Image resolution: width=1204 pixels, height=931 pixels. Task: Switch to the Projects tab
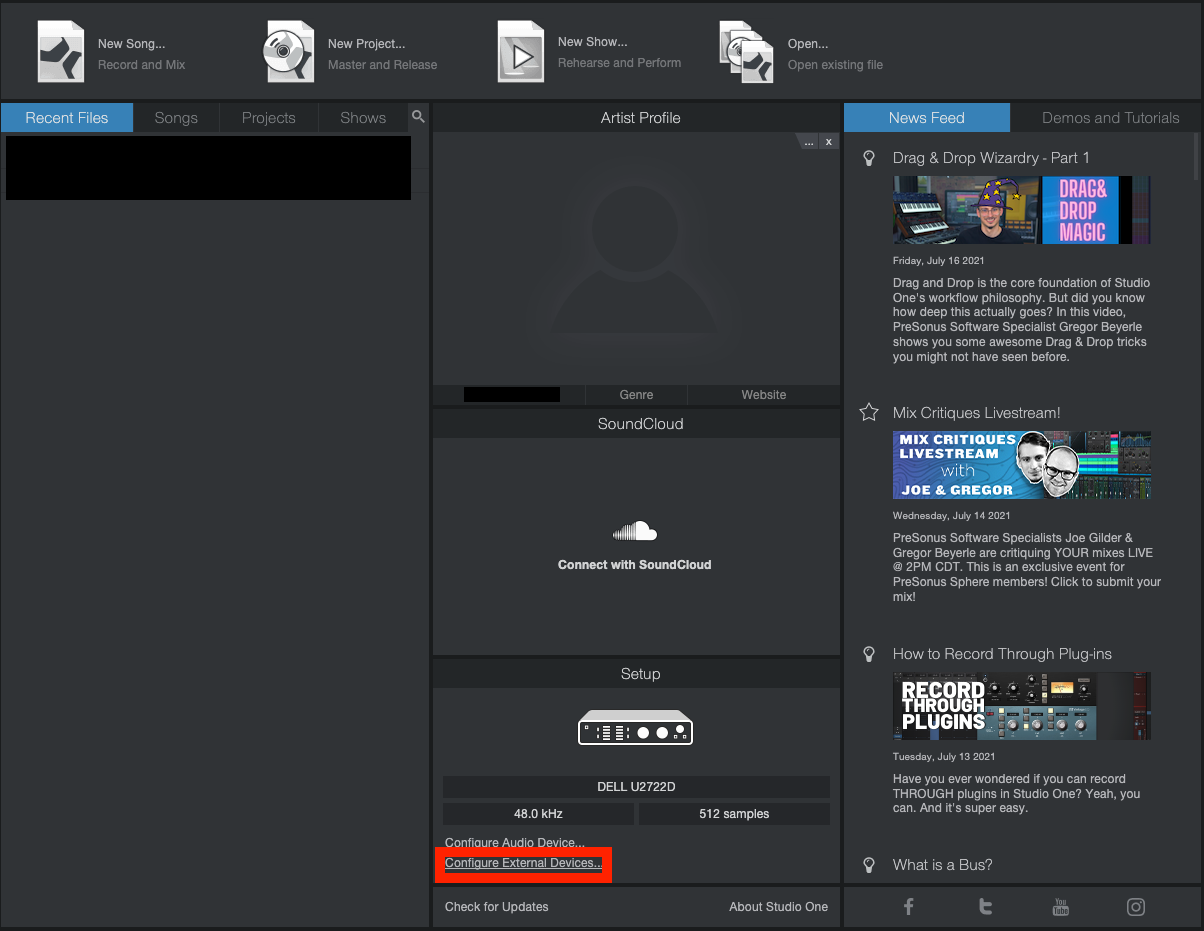(x=269, y=118)
